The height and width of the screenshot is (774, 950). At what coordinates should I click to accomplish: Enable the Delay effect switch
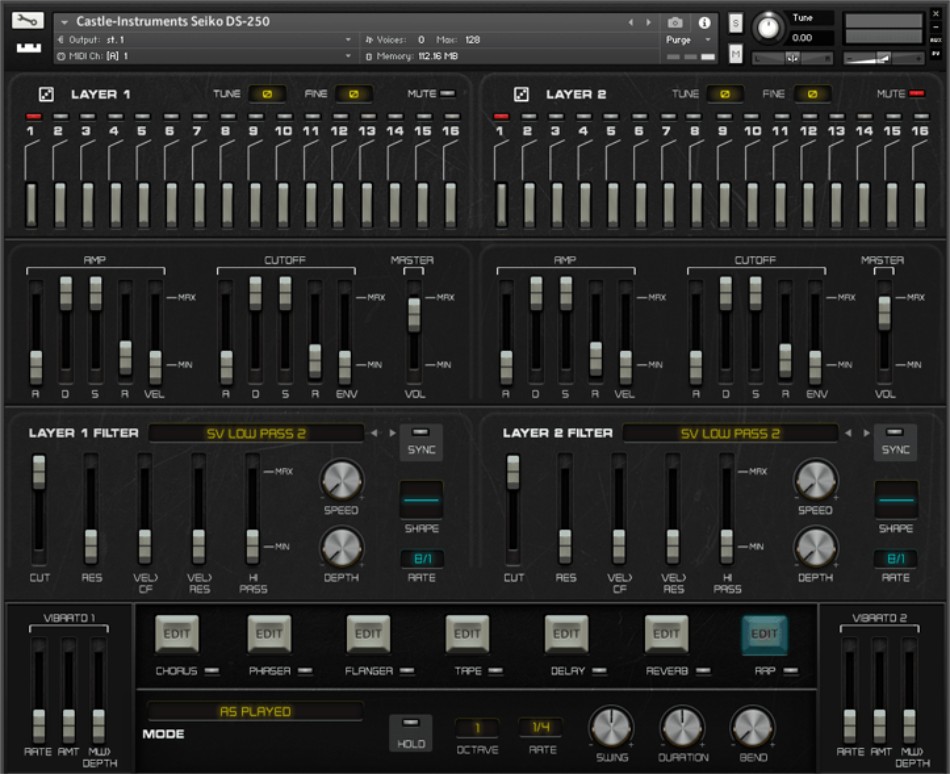tap(599, 671)
